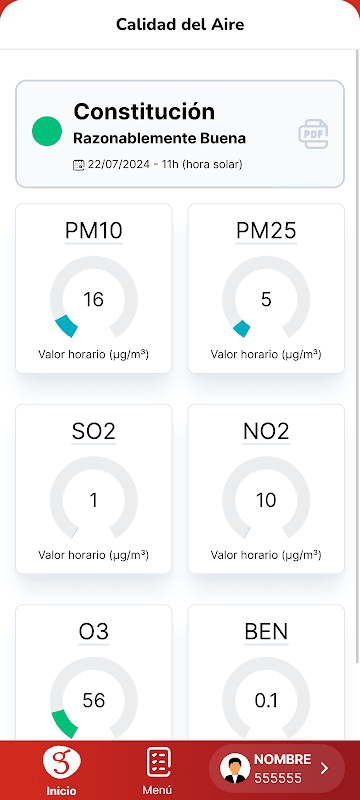Click the BEN gauge showing 0.1

tap(266, 699)
